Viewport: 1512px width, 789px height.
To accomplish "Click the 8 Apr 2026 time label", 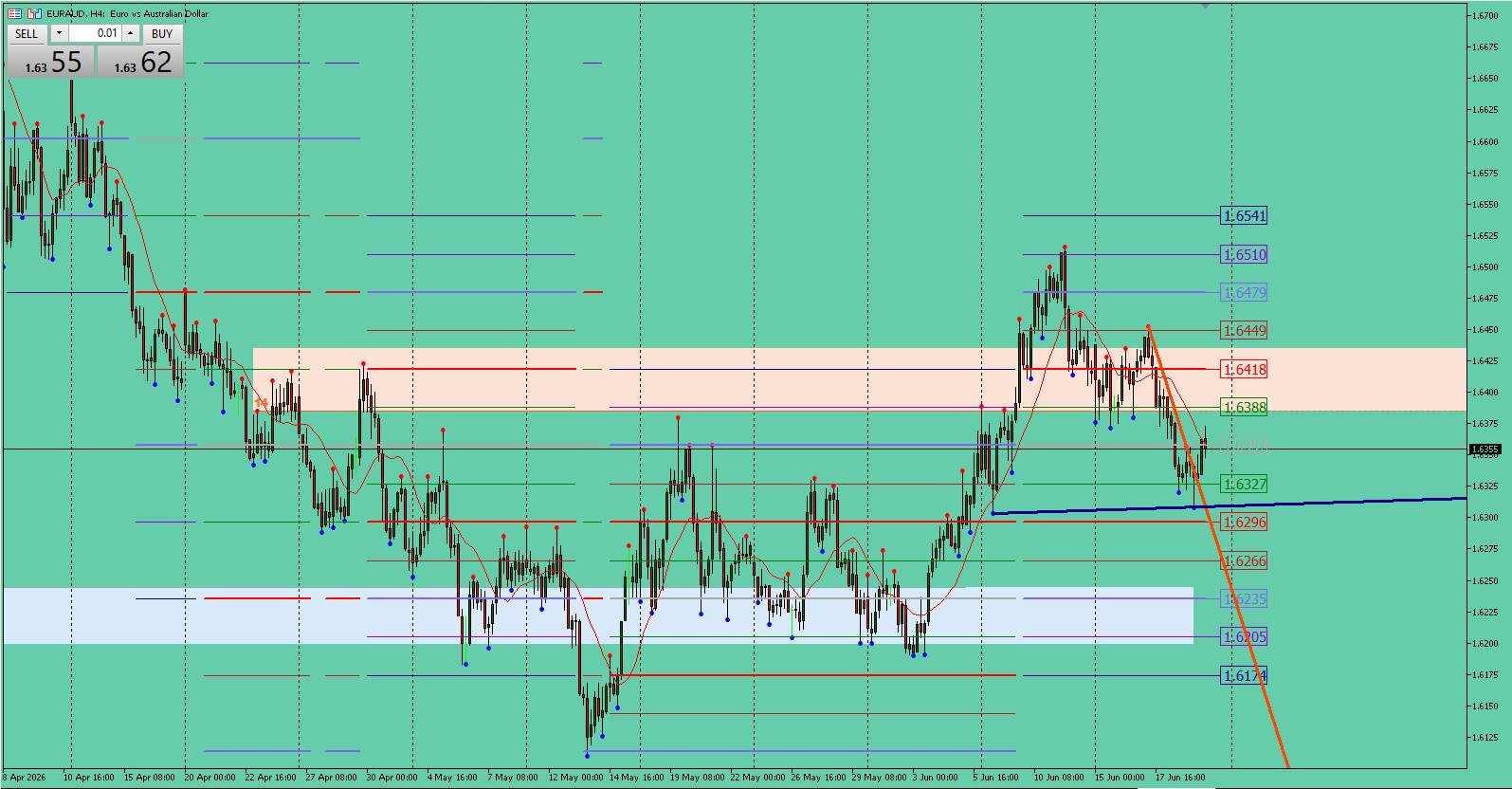I will pyautogui.click(x=25, y=778).
